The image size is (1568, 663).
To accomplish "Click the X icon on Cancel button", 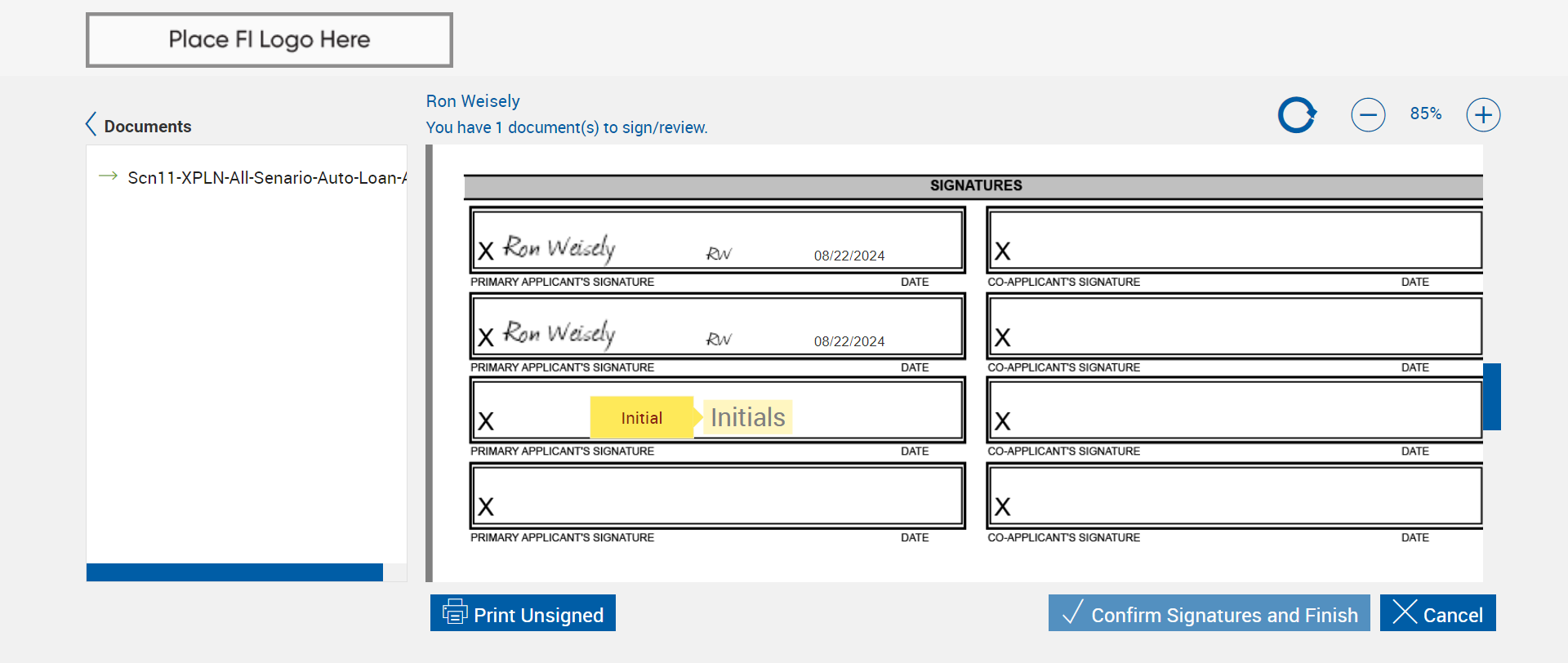I will [x=1405, y=612].
